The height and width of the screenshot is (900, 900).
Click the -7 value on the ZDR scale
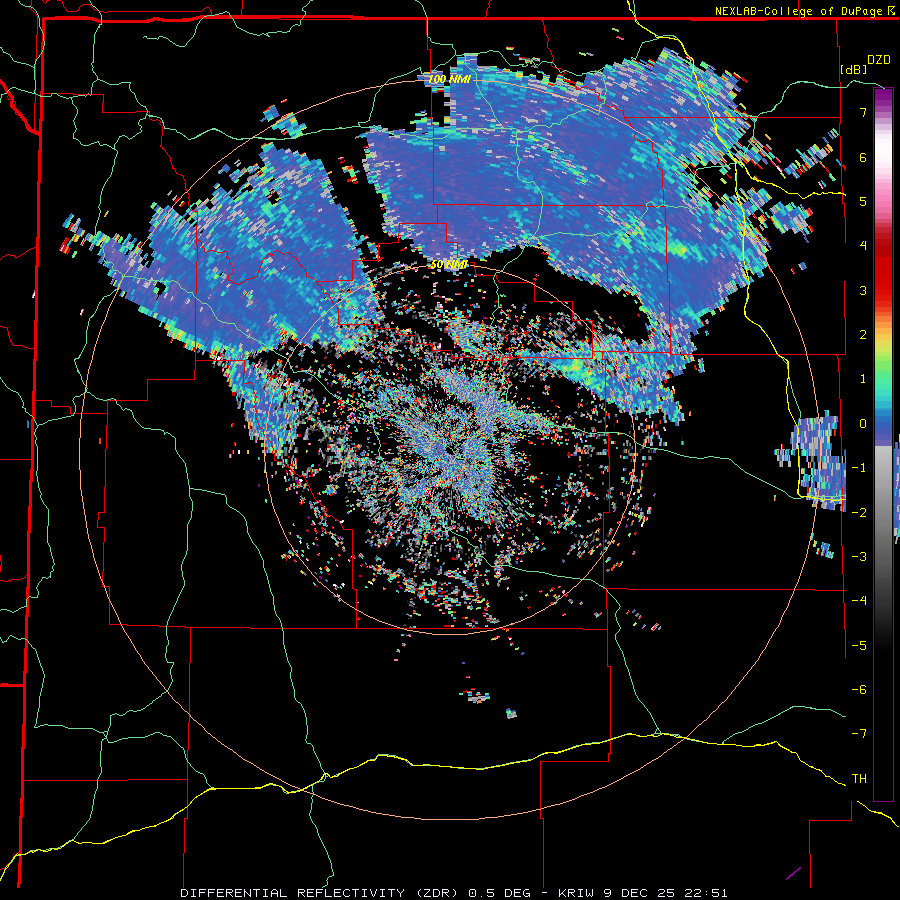coord(859,734)
